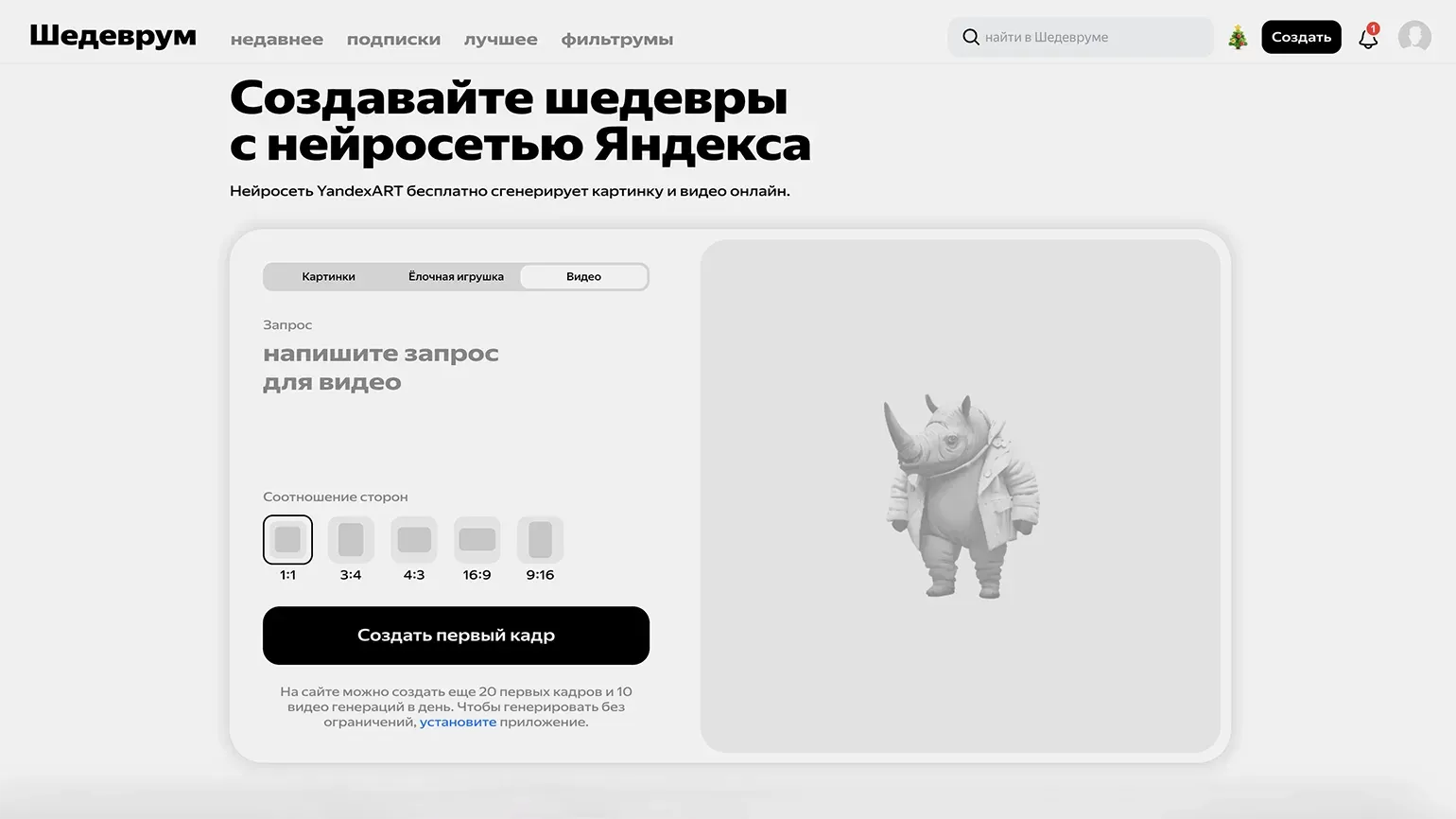Viewport: 1456px width, 819px height.
Task: Click the rhino preview image
Action: click(x=961, y=496)
